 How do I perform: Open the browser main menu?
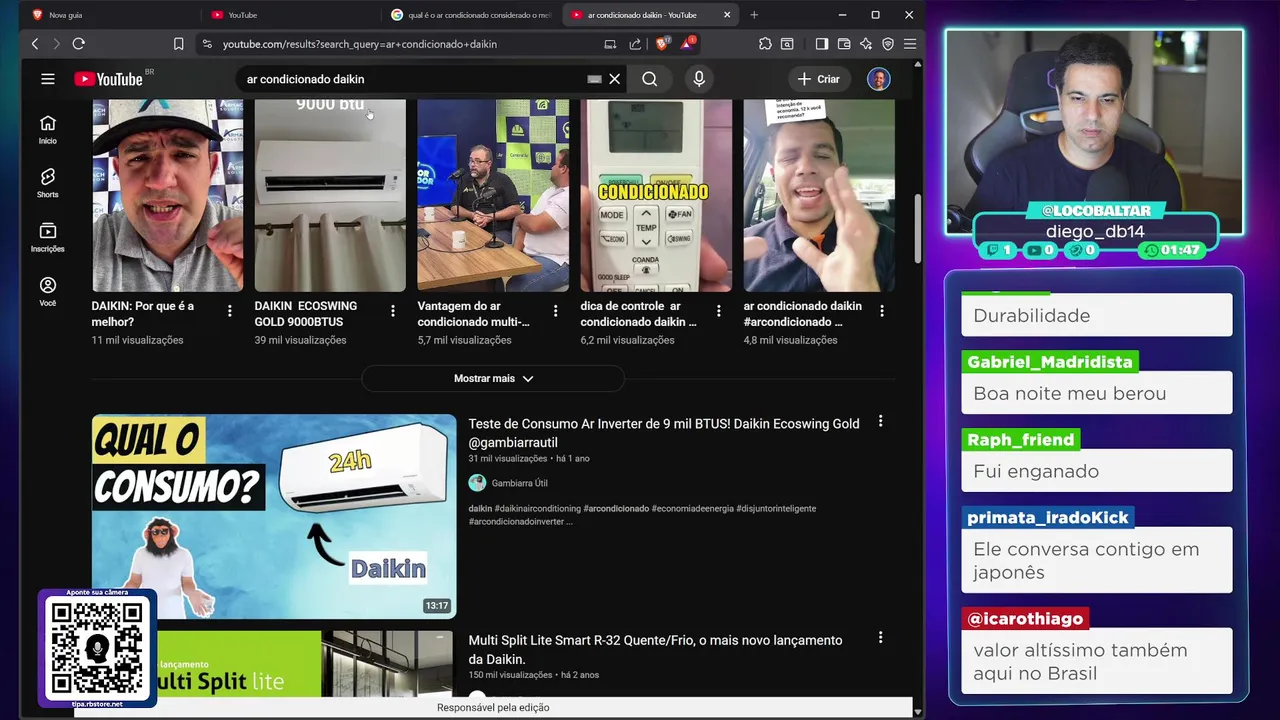tap(910, 44)
